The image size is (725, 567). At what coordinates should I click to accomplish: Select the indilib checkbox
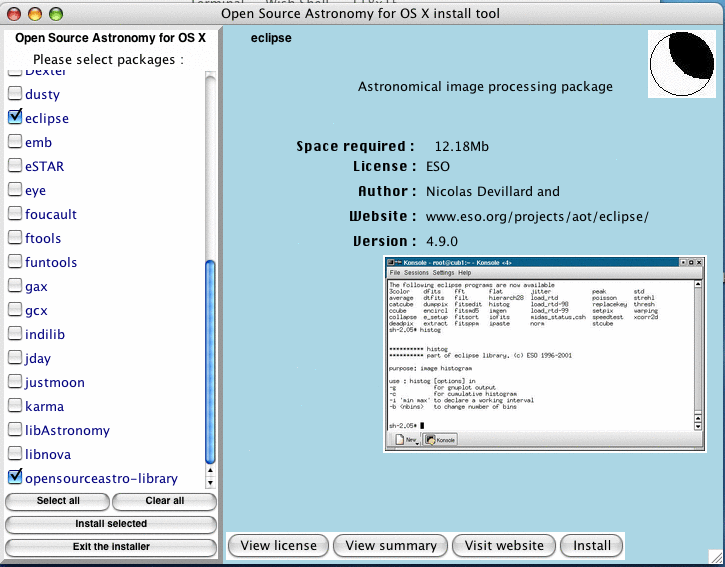click(x=15, y=334)
